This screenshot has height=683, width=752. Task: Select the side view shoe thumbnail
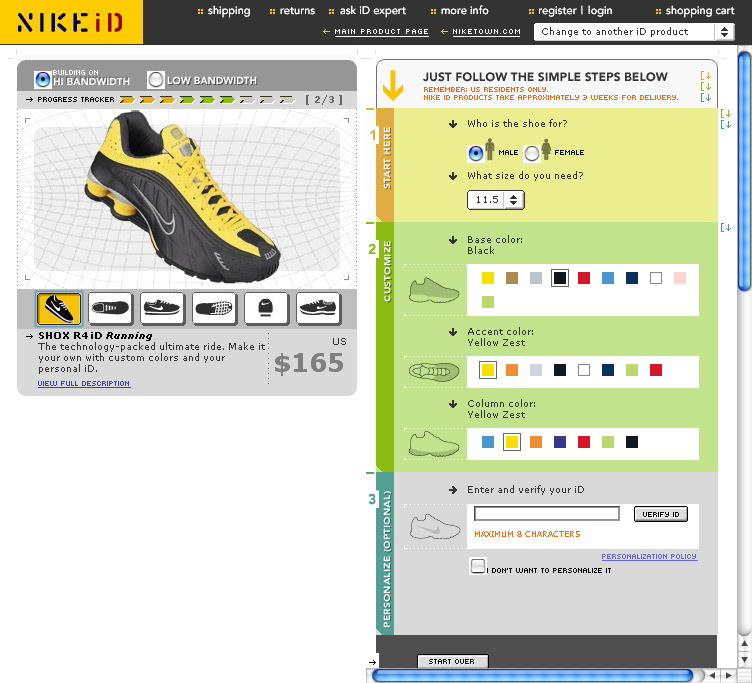[59, 308]
